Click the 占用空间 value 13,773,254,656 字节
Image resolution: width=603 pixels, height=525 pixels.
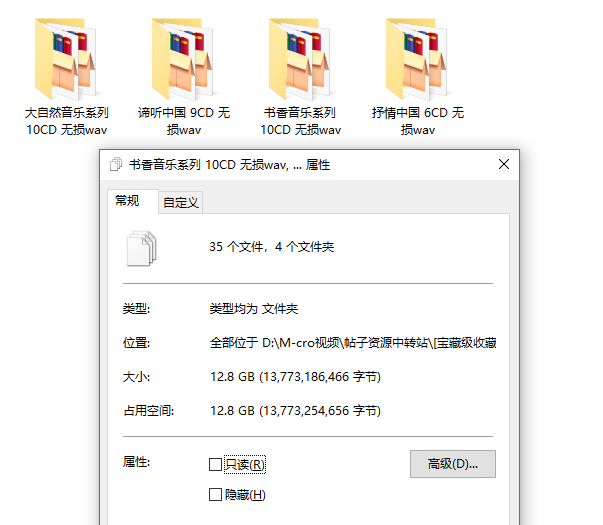(x=294, y=411)
